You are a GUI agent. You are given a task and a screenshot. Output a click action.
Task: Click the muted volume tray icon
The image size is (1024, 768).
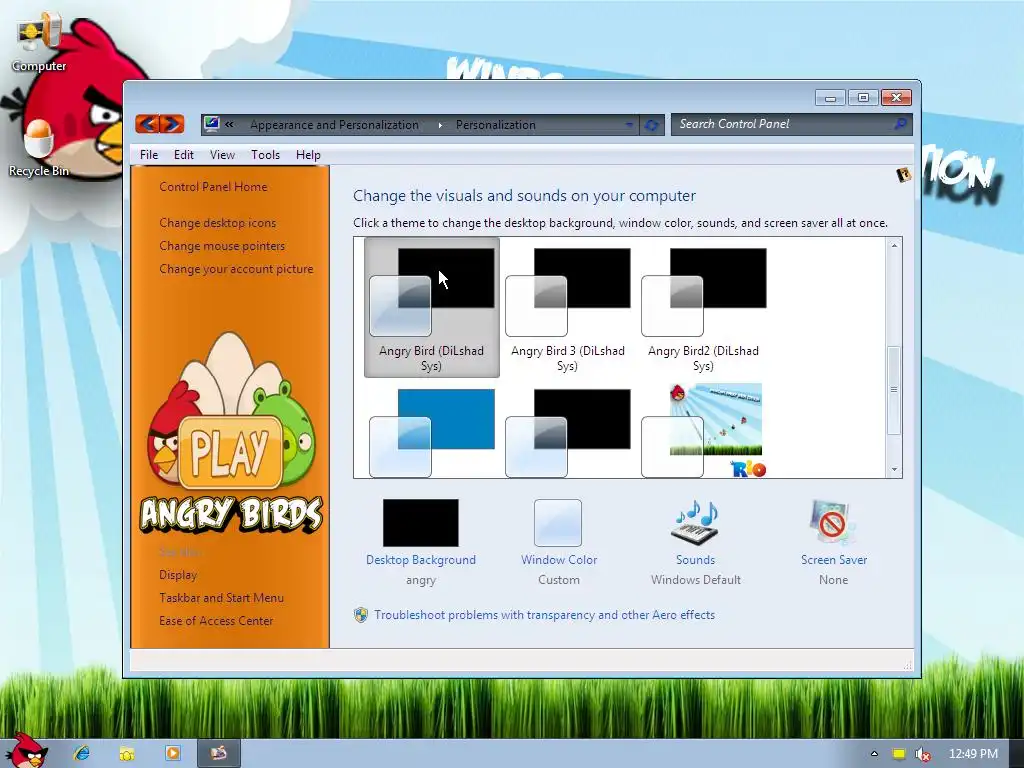click(922, 754)
